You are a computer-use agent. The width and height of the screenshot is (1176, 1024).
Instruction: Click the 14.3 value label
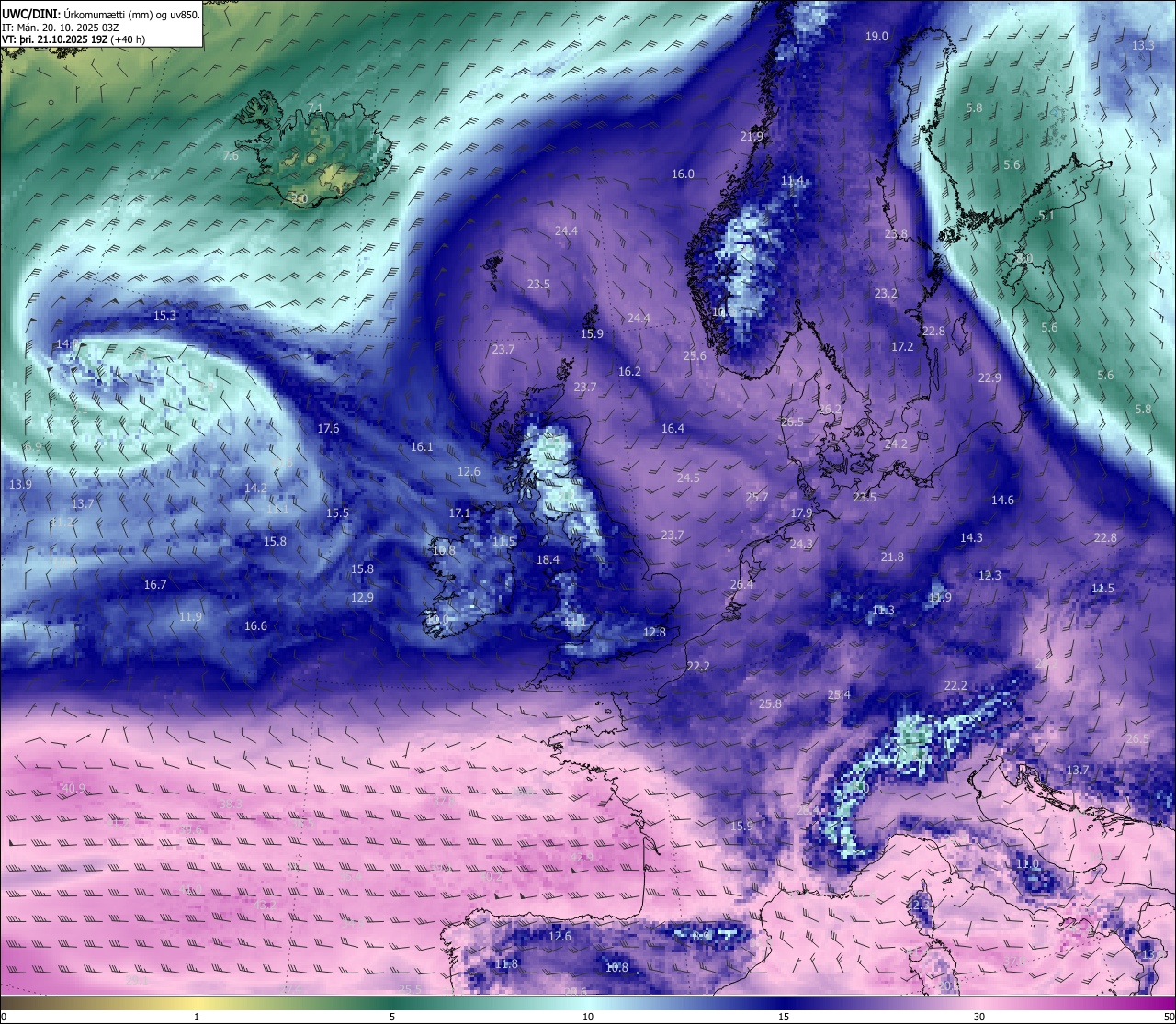[x=971, y=538]
